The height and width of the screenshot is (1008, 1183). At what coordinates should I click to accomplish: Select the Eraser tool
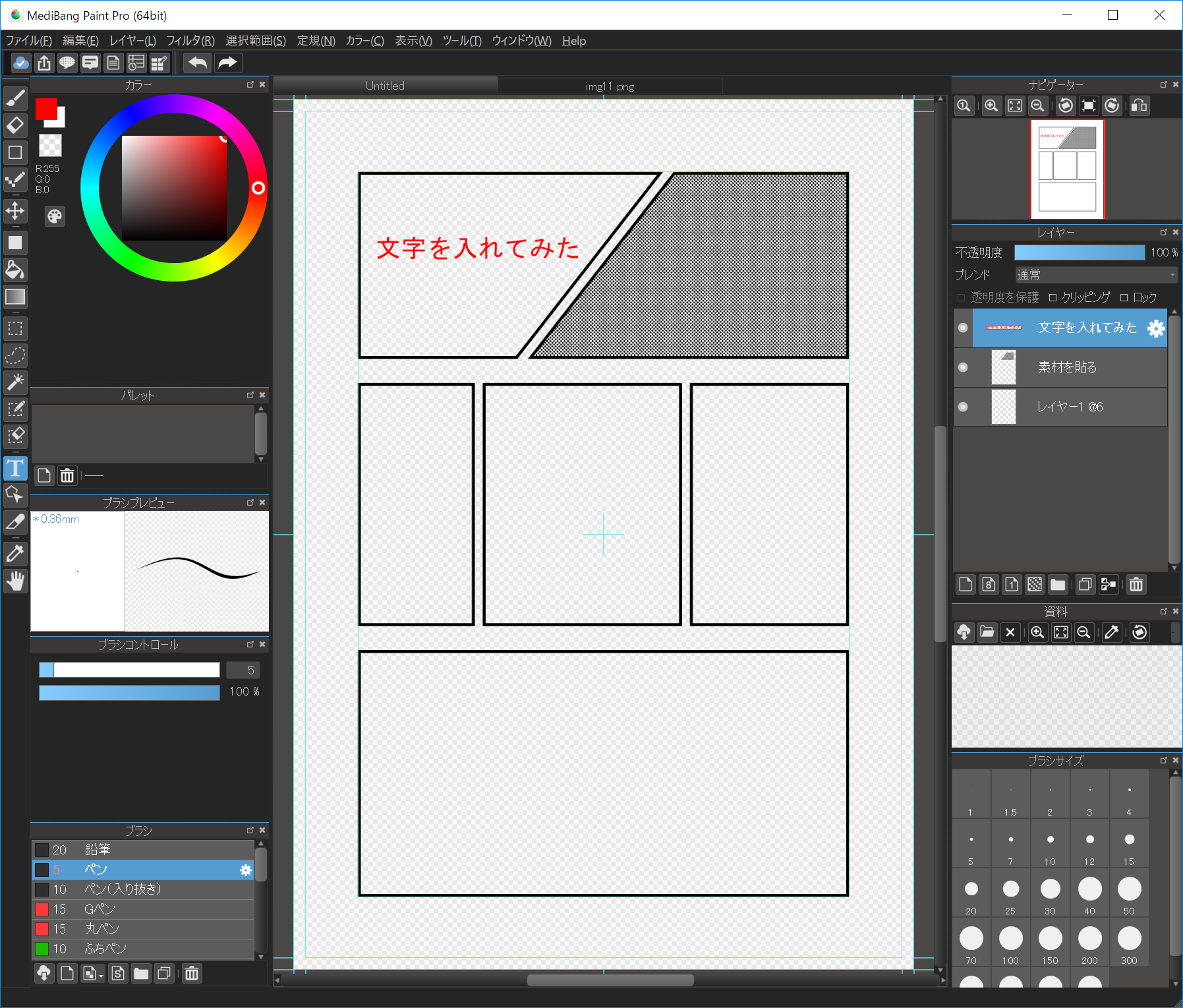pyautogui.click(x=15, y=125)
